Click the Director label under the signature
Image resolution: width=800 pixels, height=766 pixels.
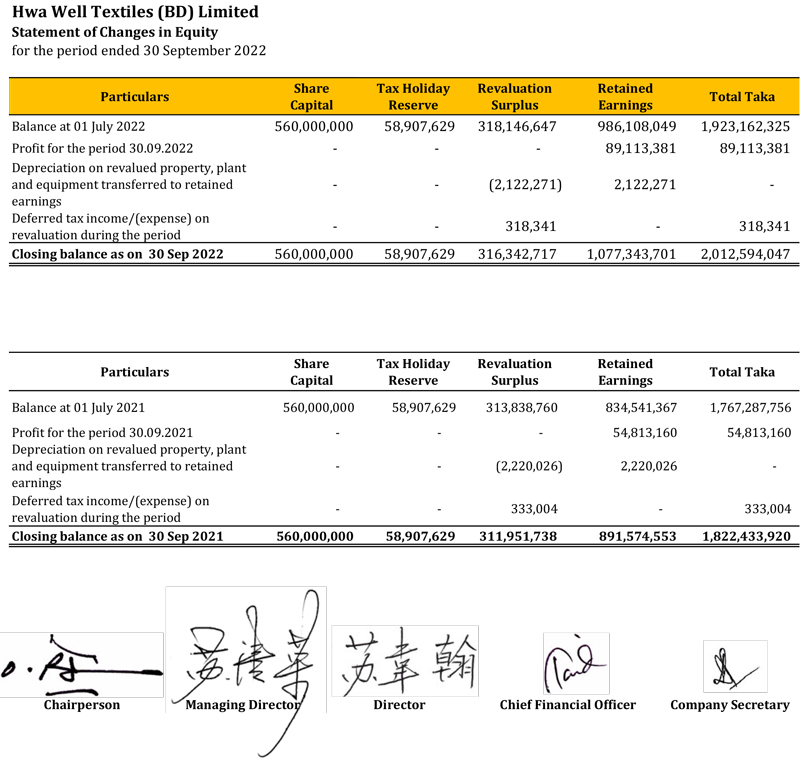tap(399, 705)
